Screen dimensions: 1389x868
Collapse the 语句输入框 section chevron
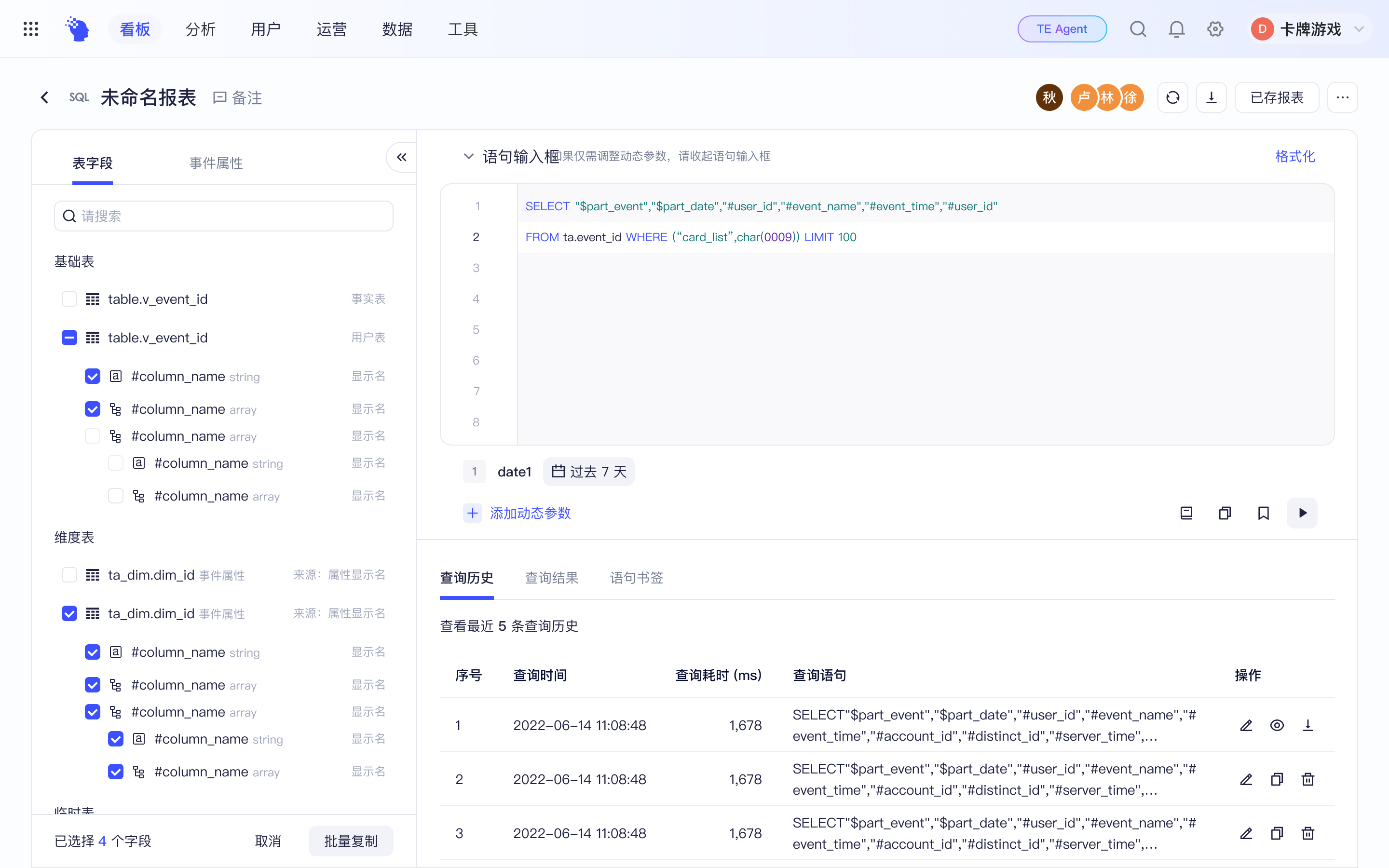pos(468,156)
